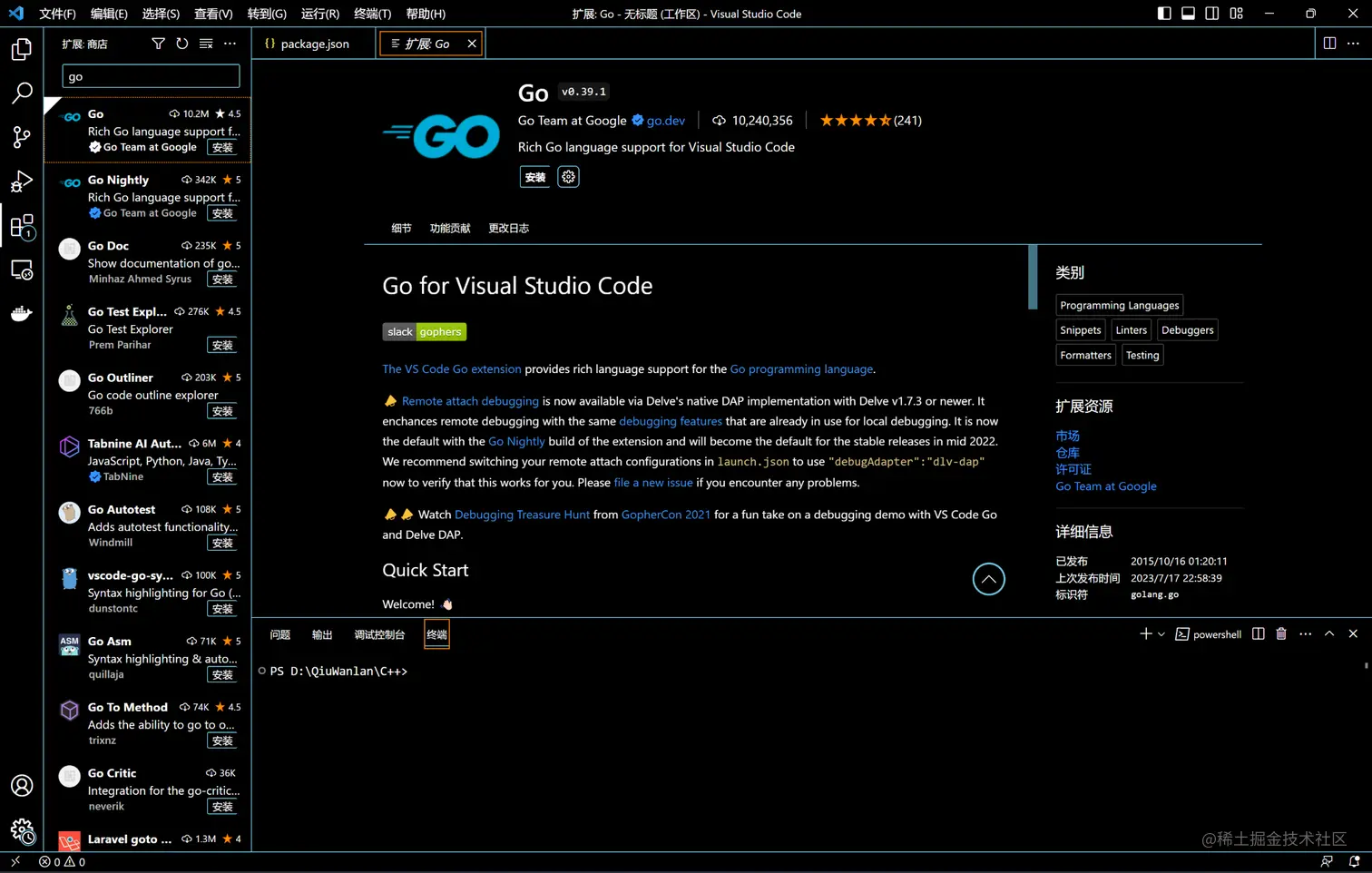Open the launch profile dropdown arrow
Viewport: 1372px width, 873px height.
pyautogui.click(x=1161, y=634)
